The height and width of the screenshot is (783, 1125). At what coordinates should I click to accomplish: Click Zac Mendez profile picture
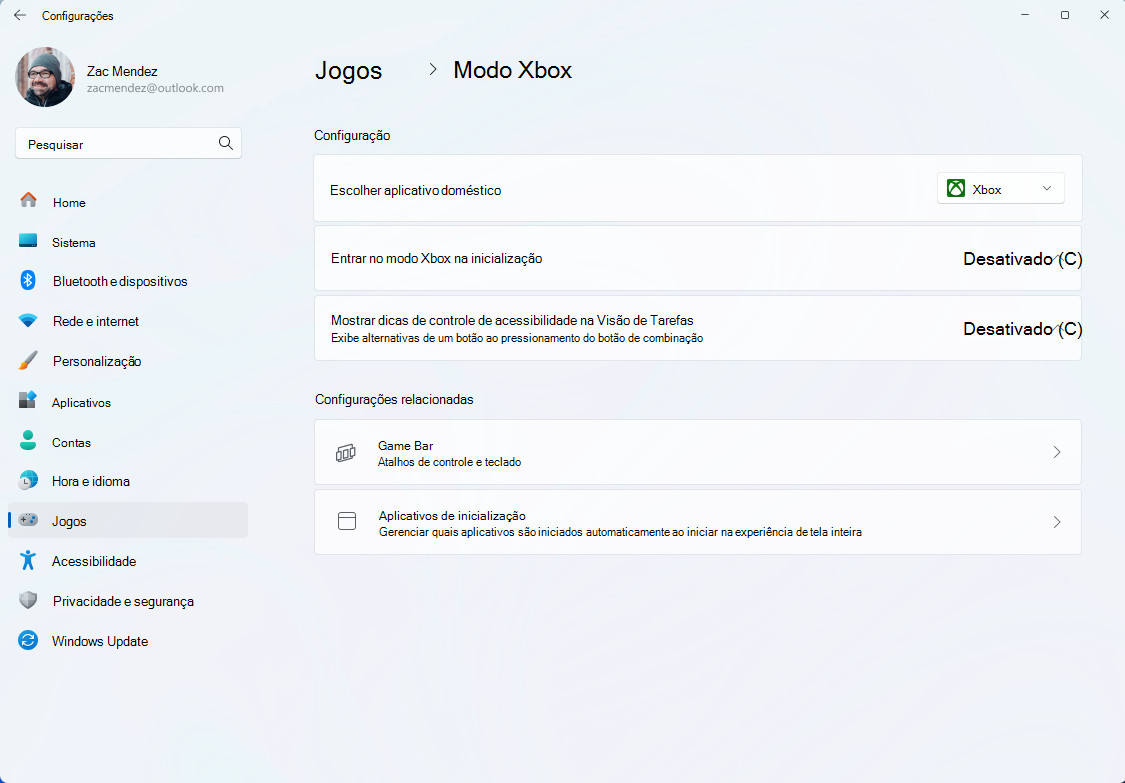pos(44,78)
